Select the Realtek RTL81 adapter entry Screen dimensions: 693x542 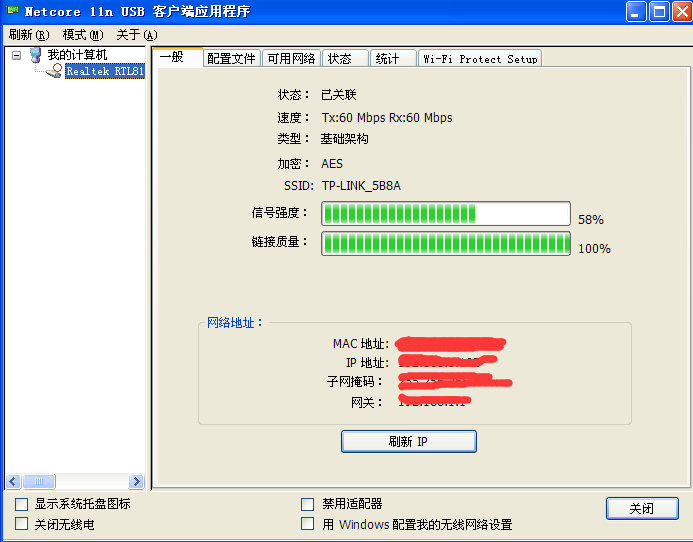(x=105, y=71)
